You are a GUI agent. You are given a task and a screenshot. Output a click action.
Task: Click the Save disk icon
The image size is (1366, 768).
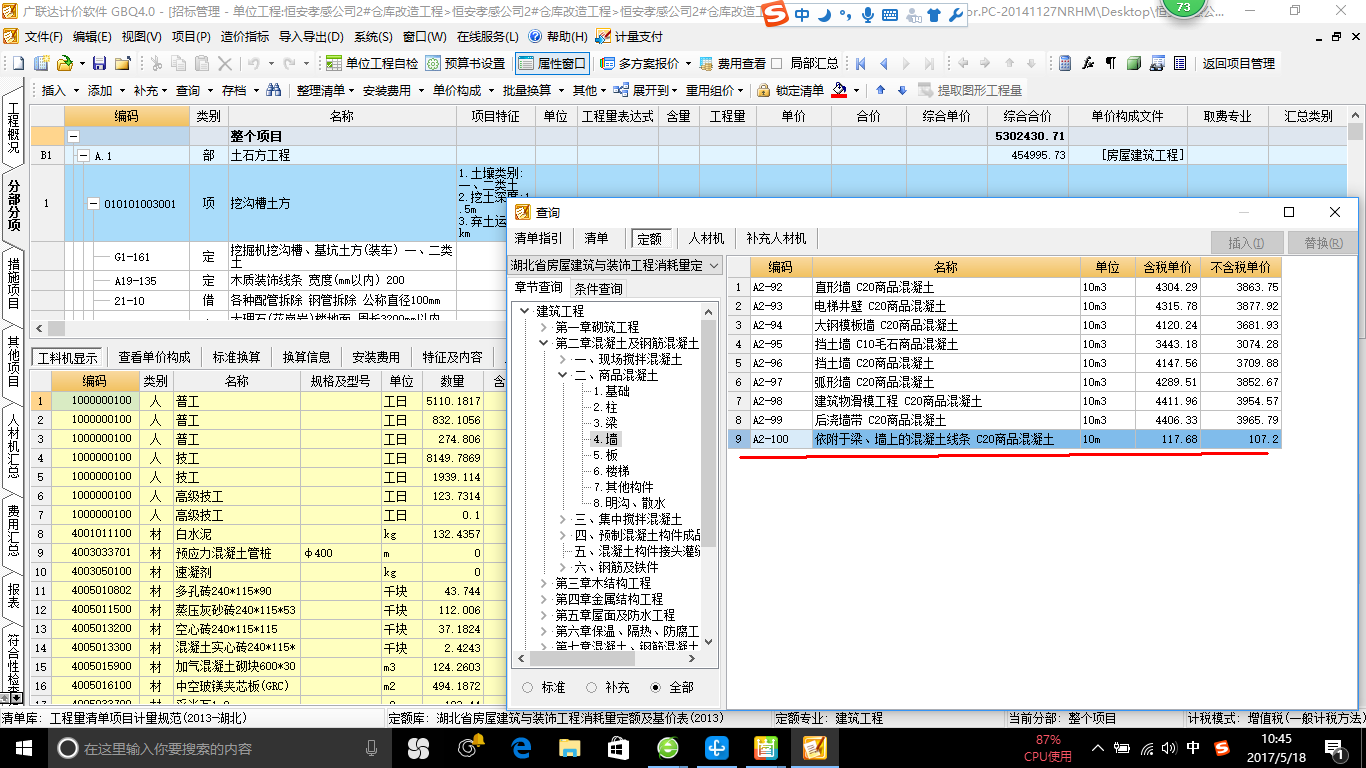point(99,63)
